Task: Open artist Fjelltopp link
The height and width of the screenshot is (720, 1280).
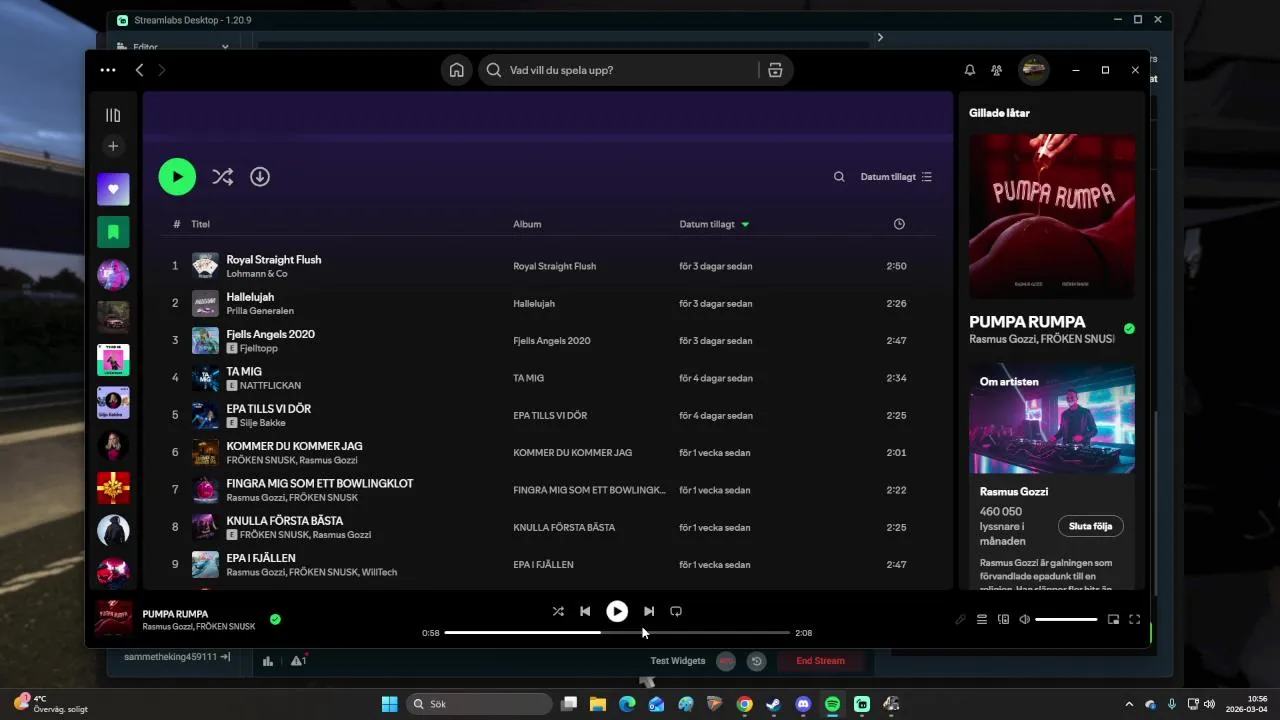Action: tap(259, 348)
